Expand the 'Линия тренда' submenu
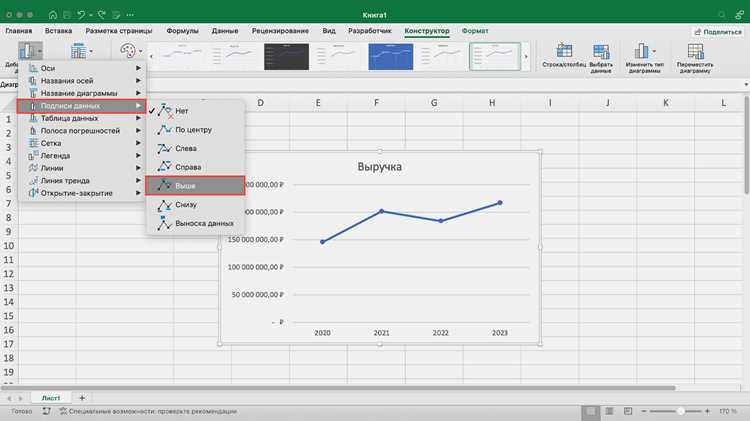Screen dimensions: 750x421 (81, 180)
